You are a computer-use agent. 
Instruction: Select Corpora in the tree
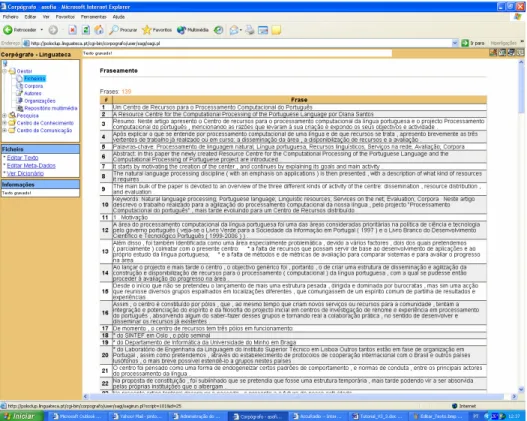(x=33, y=86)
